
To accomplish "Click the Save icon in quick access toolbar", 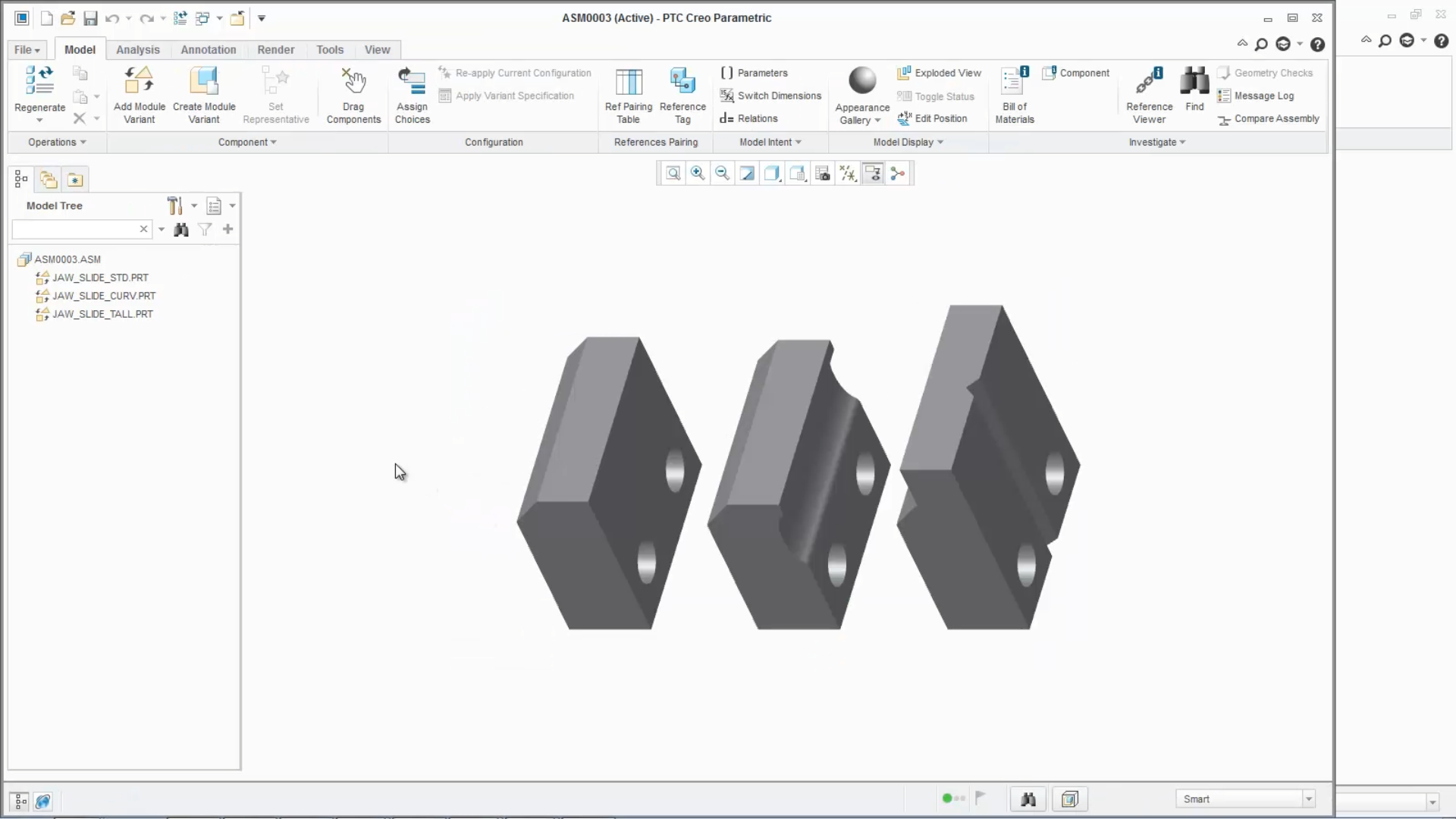I will click(90, 18).
